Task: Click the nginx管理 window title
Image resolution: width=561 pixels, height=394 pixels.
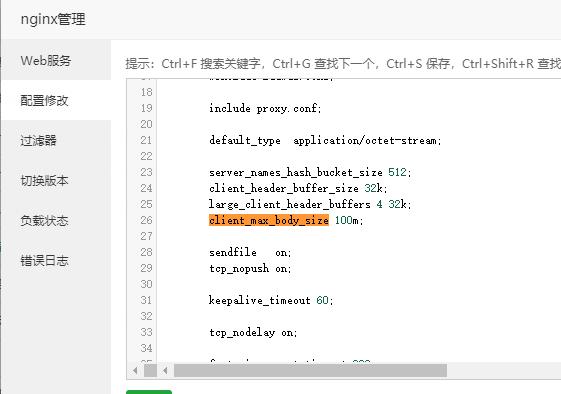Action: click(53, 19)
